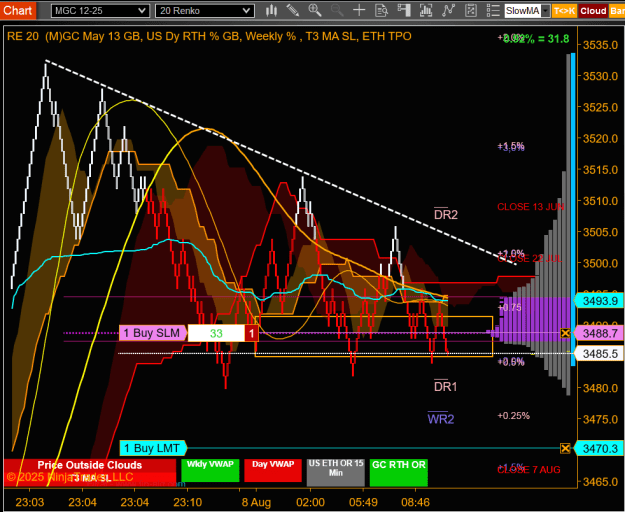
Task: Click the green 31.8 percent readout
Action: (536, 39)
